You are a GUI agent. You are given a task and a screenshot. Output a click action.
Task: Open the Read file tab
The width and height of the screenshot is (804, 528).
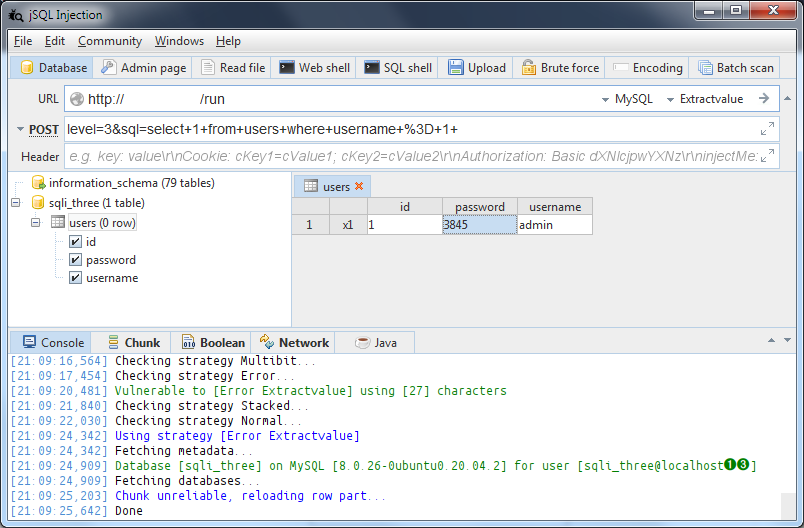233,68
